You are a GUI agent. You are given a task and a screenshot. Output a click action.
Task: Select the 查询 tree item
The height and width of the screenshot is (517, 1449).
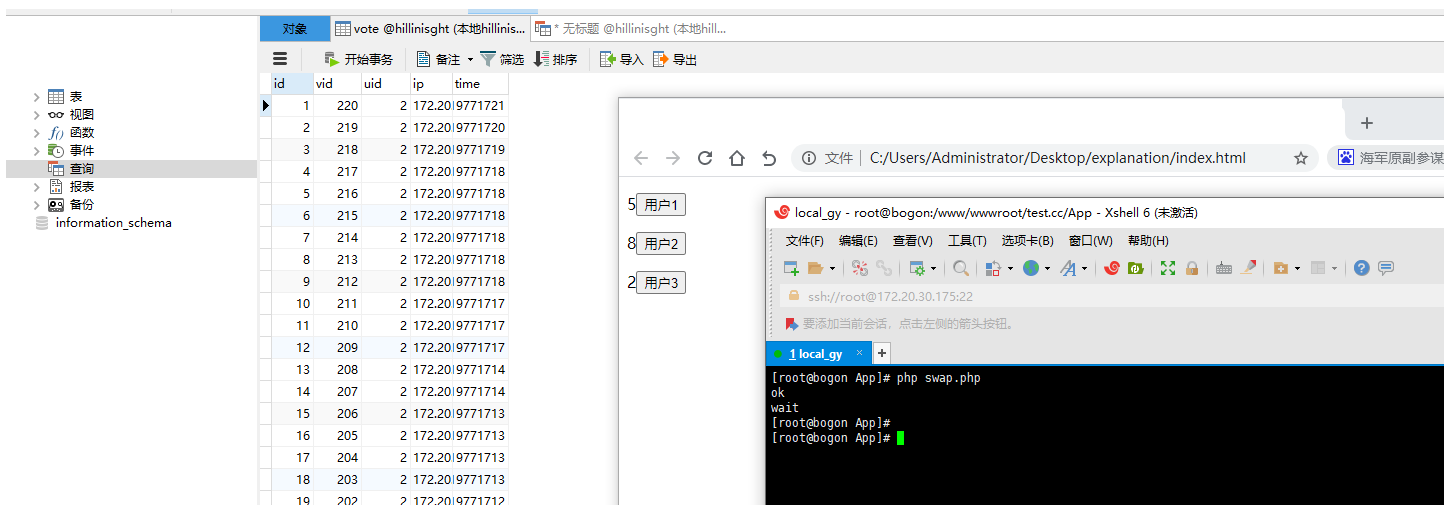pos(131,169)
